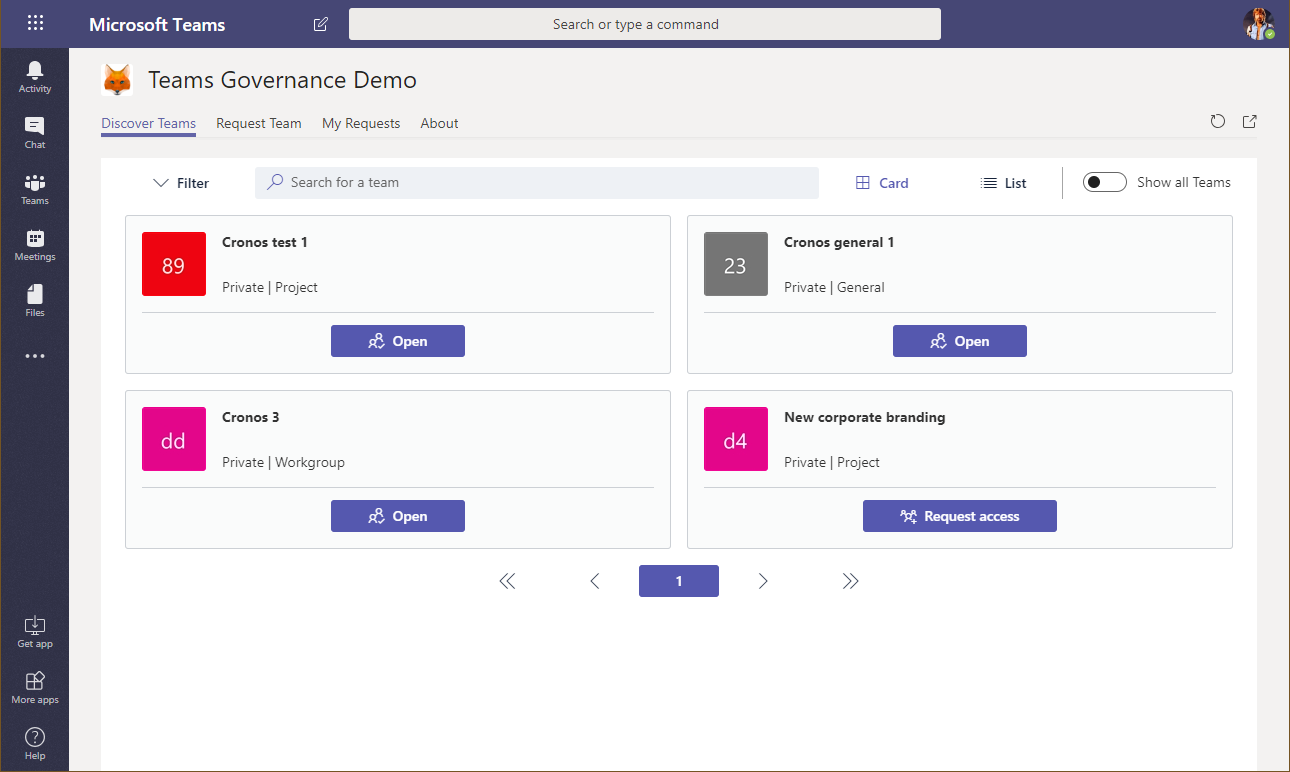This screenshot has width=1290, height=772.
Task: Click Microsoft Teams title
Action: pyautogui.click(x=157, y=24)
